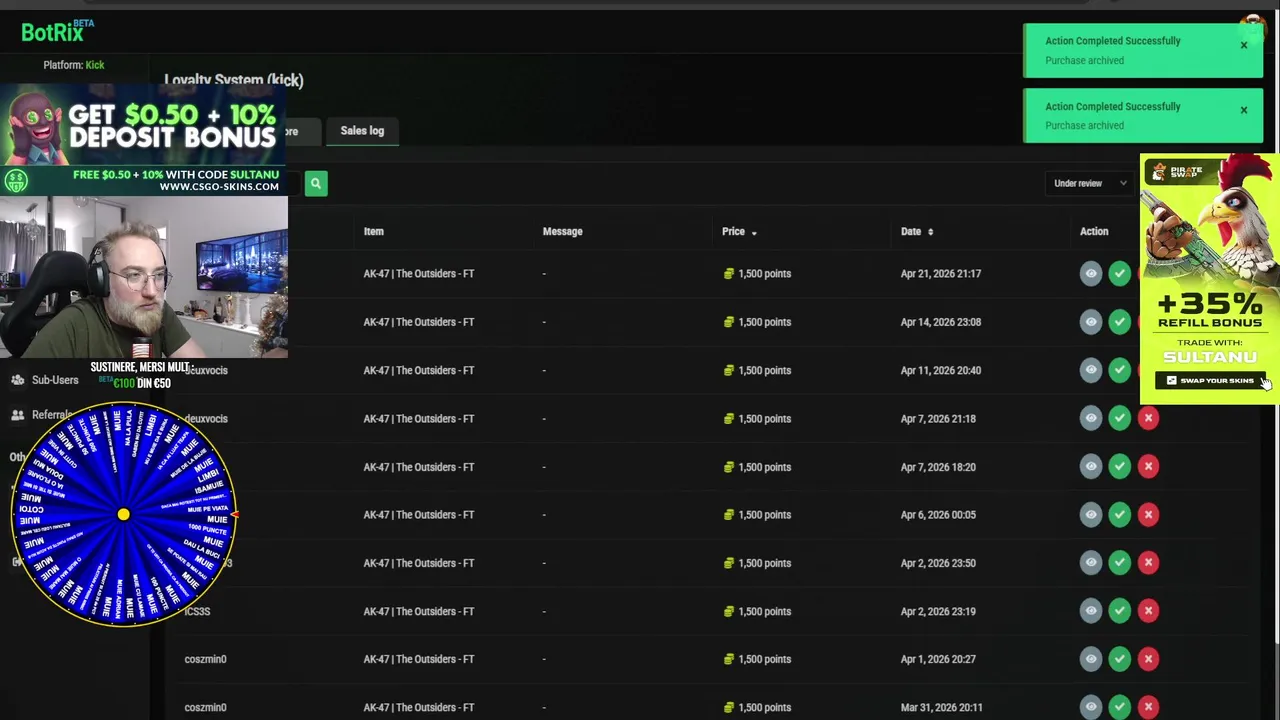The height and width of the screenshot is (720, 1280).
Task: Reject the Apr 2, 2026 23:19 purchase
Action: click(x=1148, y=611)
